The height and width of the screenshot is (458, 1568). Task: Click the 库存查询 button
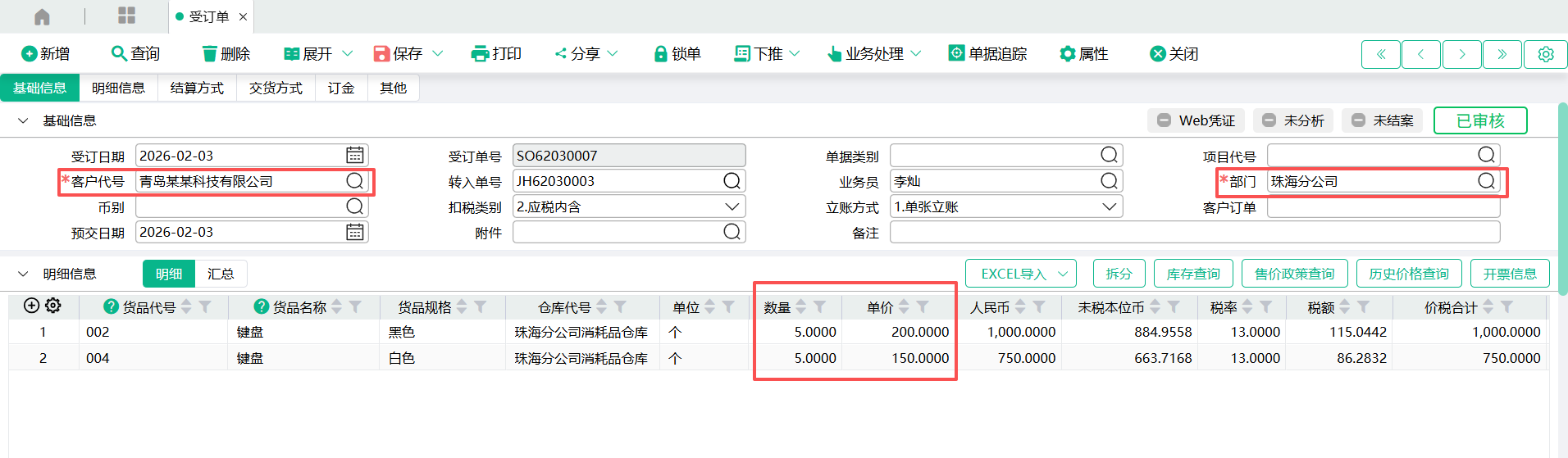click(1193, 274)
